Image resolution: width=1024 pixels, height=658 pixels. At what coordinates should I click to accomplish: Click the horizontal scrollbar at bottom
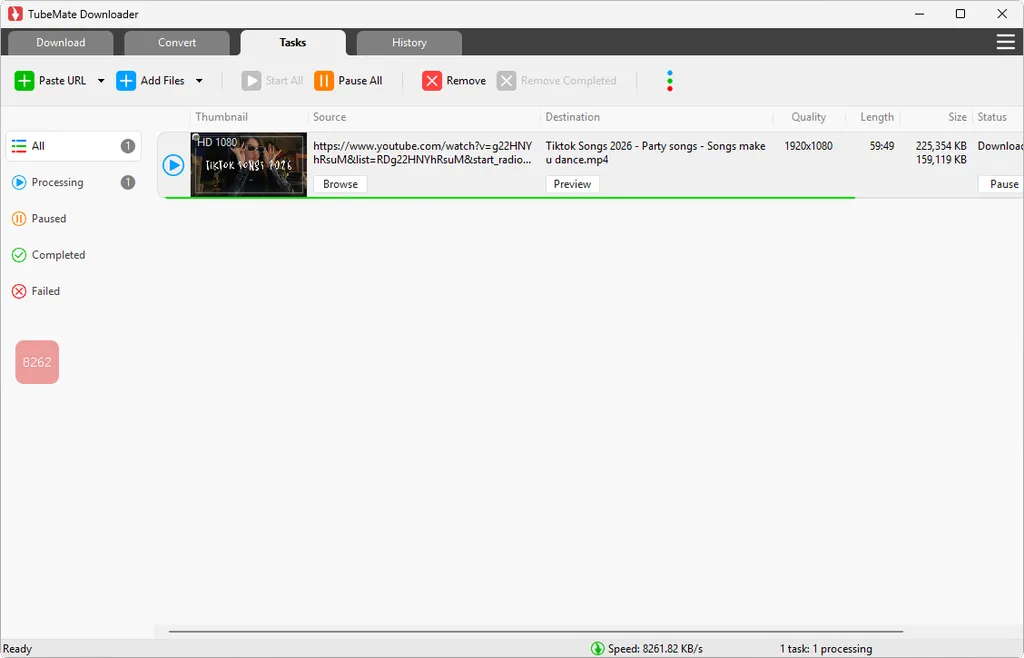click(x=536, y=632)
